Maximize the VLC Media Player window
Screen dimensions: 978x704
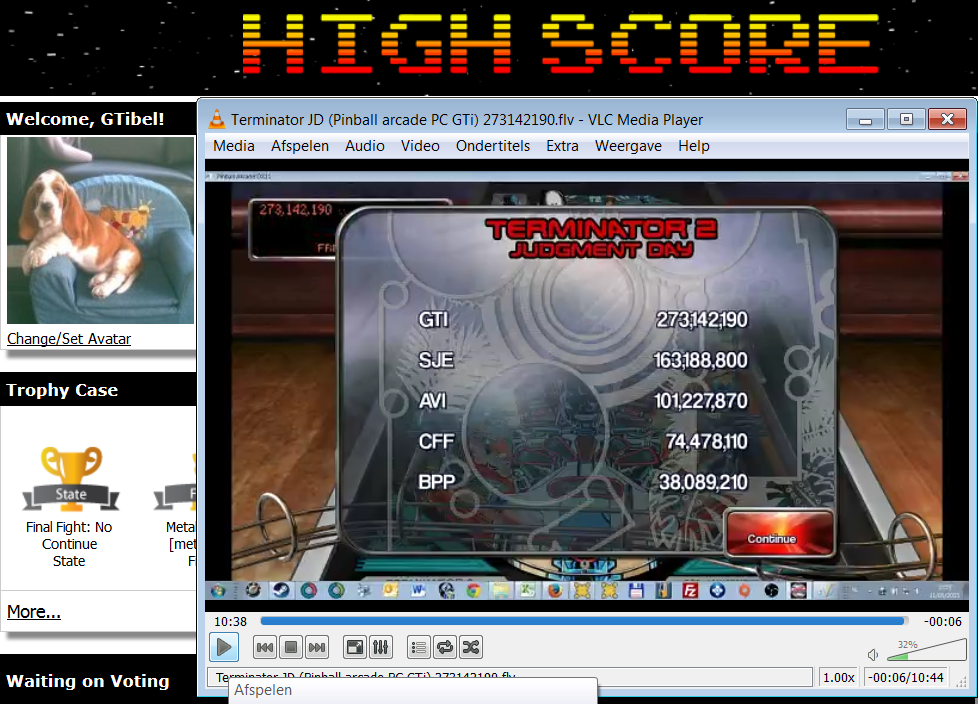906,119
